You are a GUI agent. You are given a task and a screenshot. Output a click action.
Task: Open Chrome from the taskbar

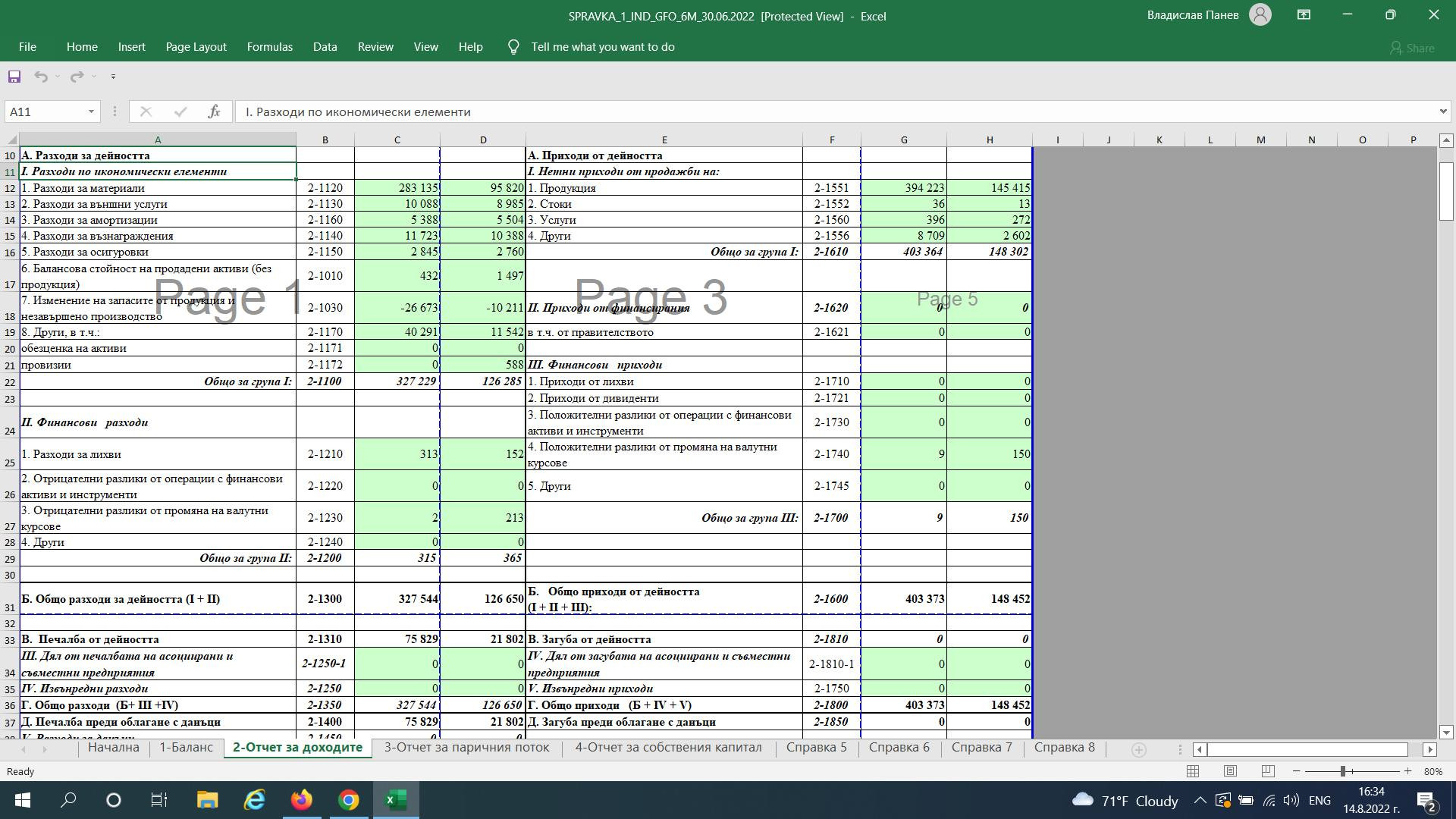tap(349, 800)
